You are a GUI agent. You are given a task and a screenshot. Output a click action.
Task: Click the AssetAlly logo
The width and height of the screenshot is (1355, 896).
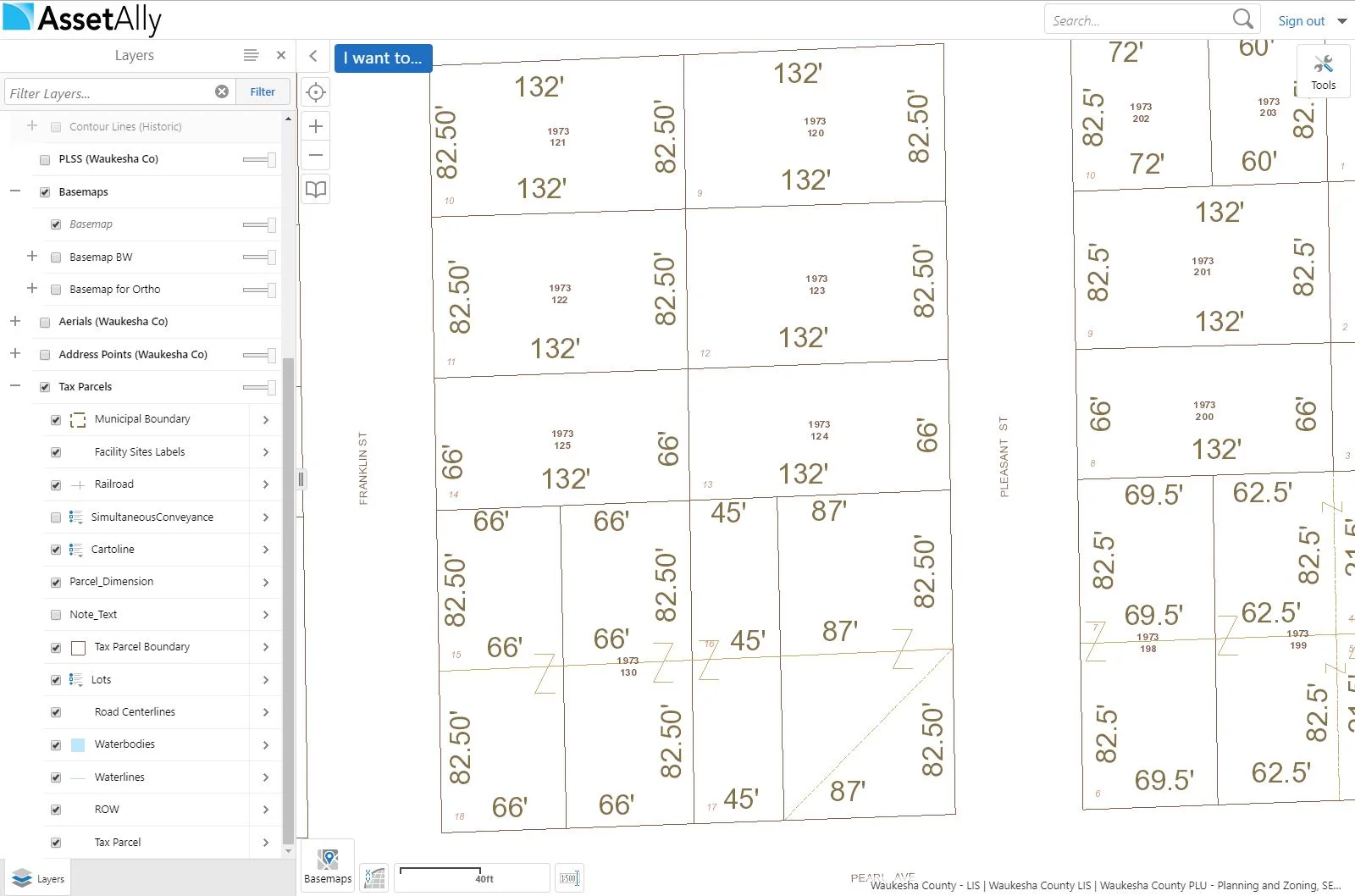[x=82, y=19]
